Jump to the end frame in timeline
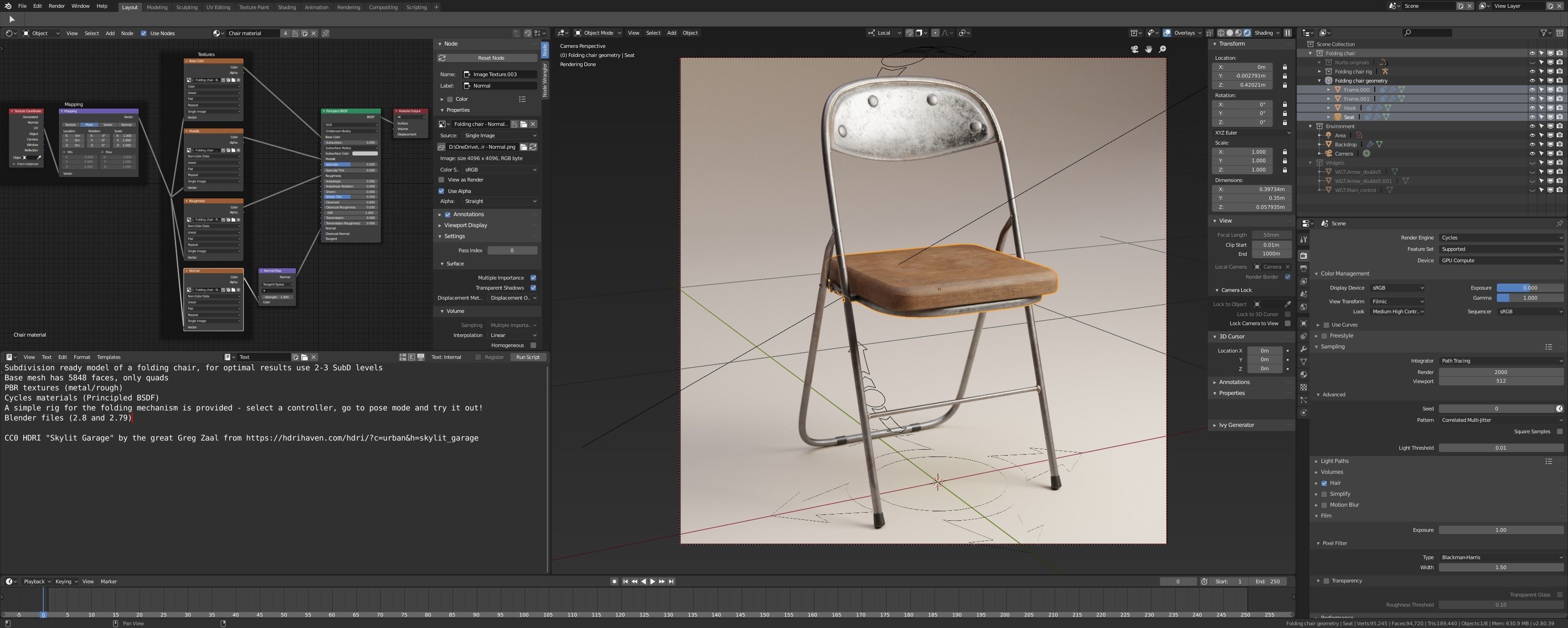 coord(671,581)
